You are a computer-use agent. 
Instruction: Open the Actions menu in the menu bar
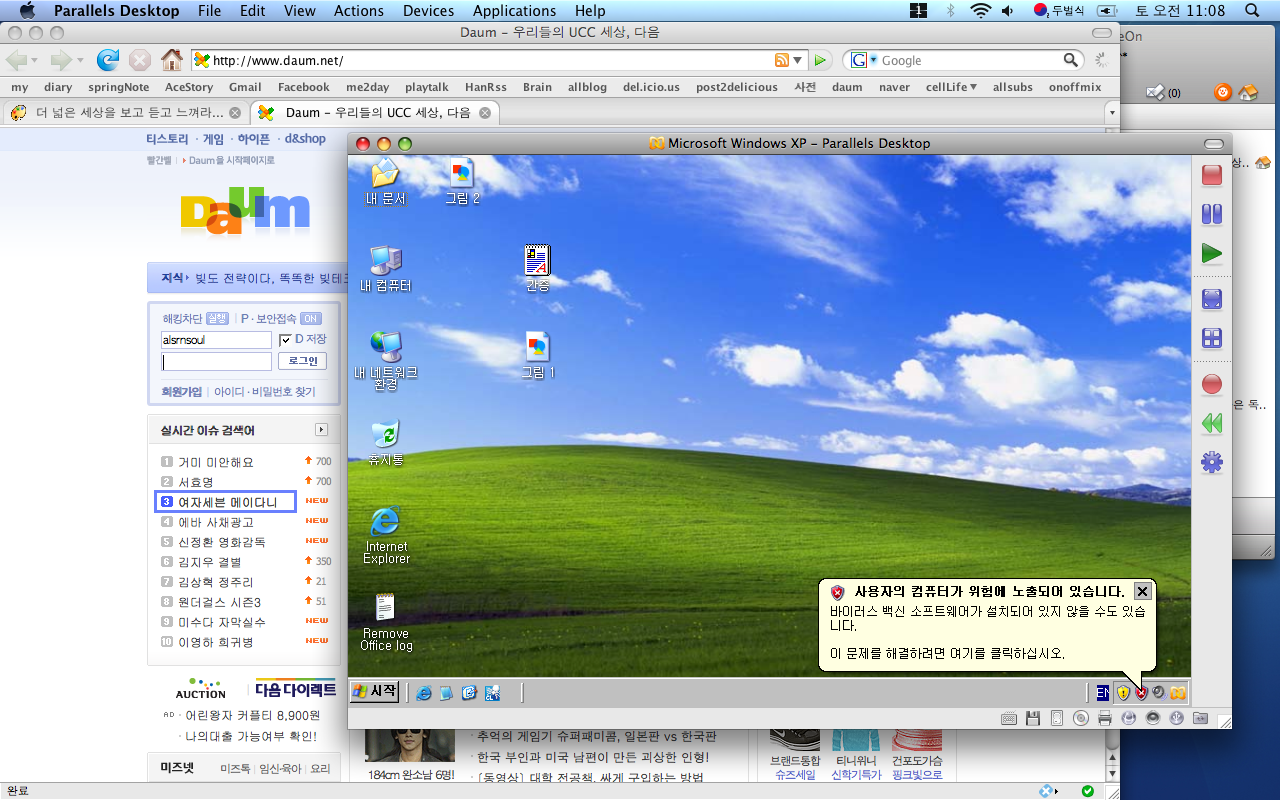coord(359,11)
